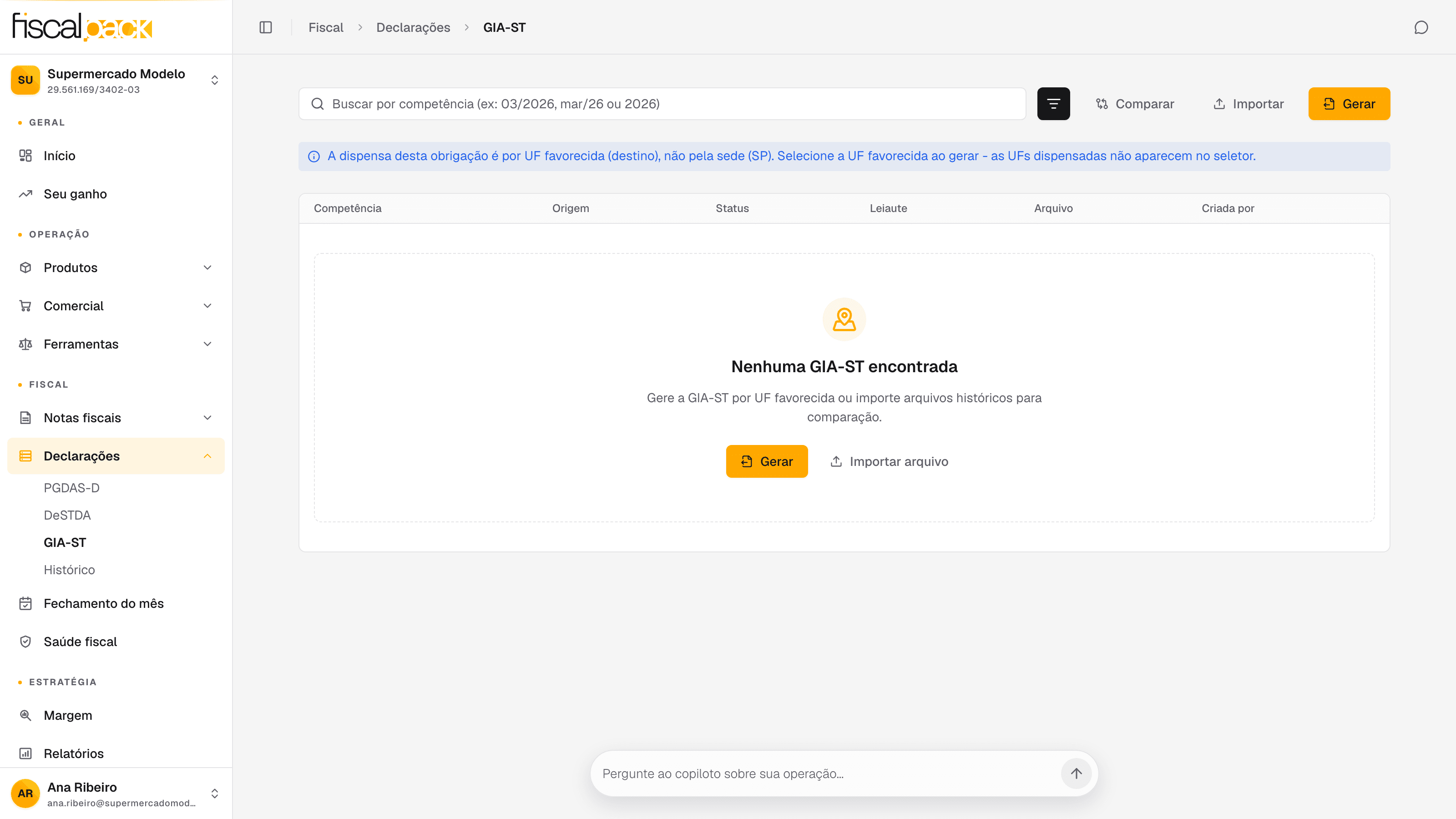Click the map pin empty-state icon
Screen dimensions: 1456x819
click(844, 319)
